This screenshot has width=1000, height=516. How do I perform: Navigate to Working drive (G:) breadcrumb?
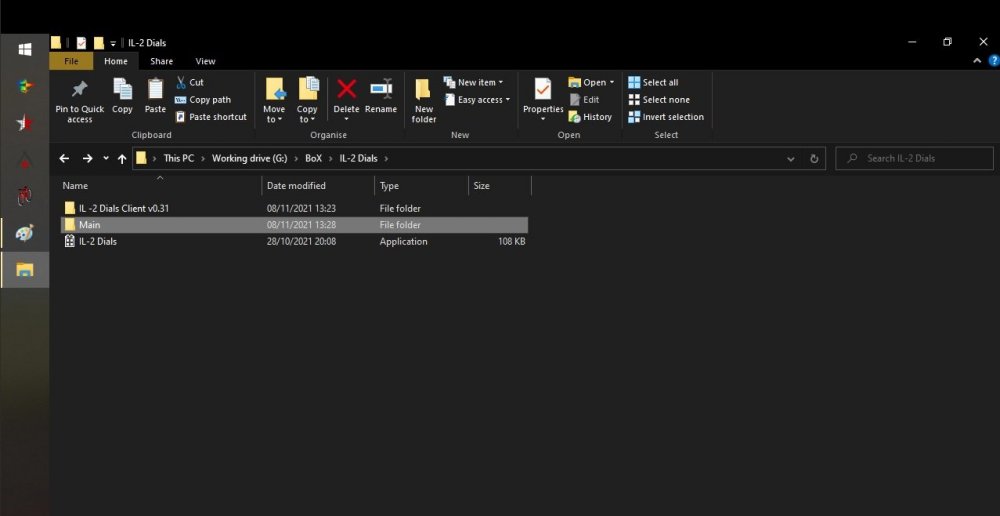249,158
